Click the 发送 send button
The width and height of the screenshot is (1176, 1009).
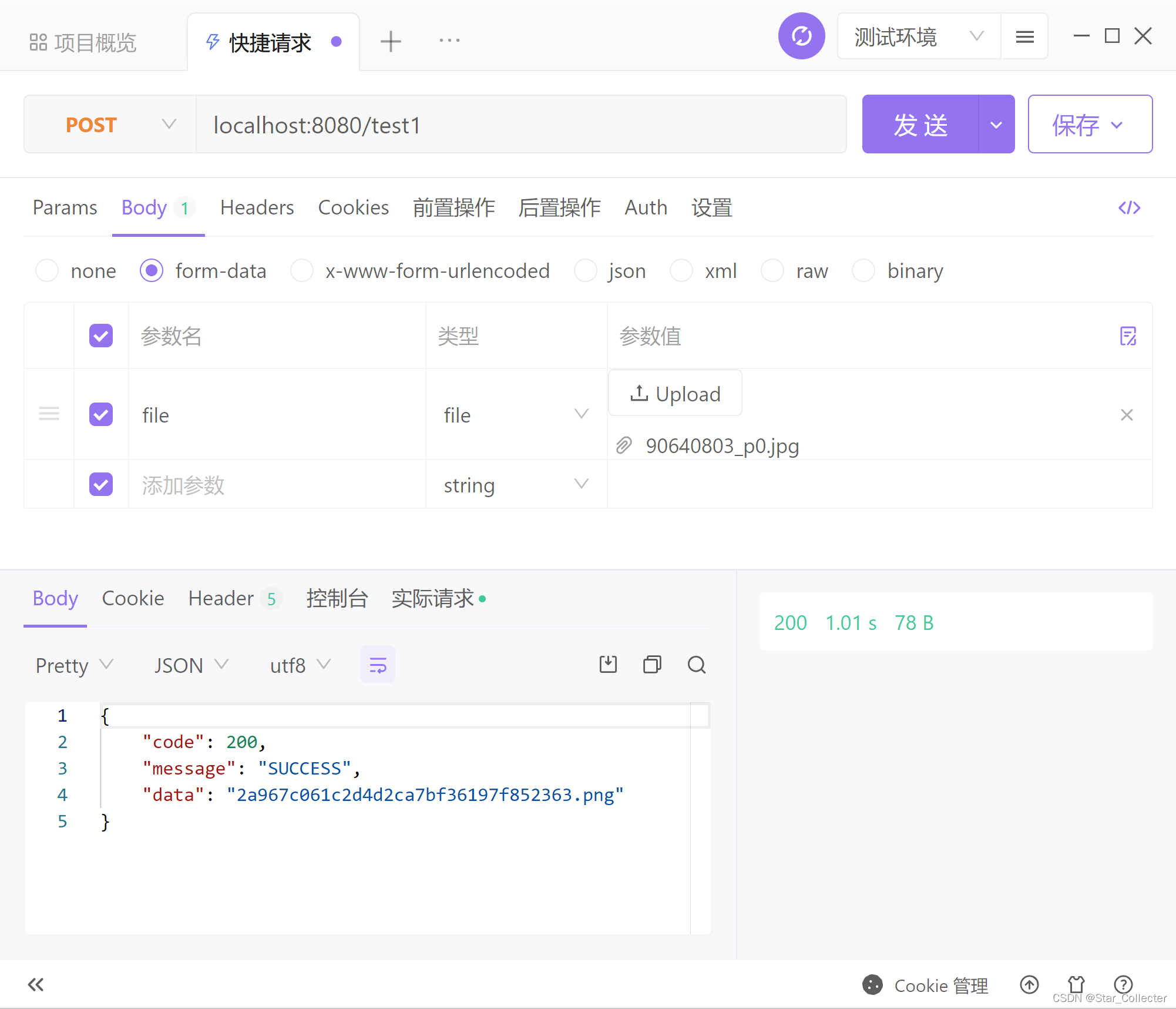pyautogui.click(x=920, y=124)
